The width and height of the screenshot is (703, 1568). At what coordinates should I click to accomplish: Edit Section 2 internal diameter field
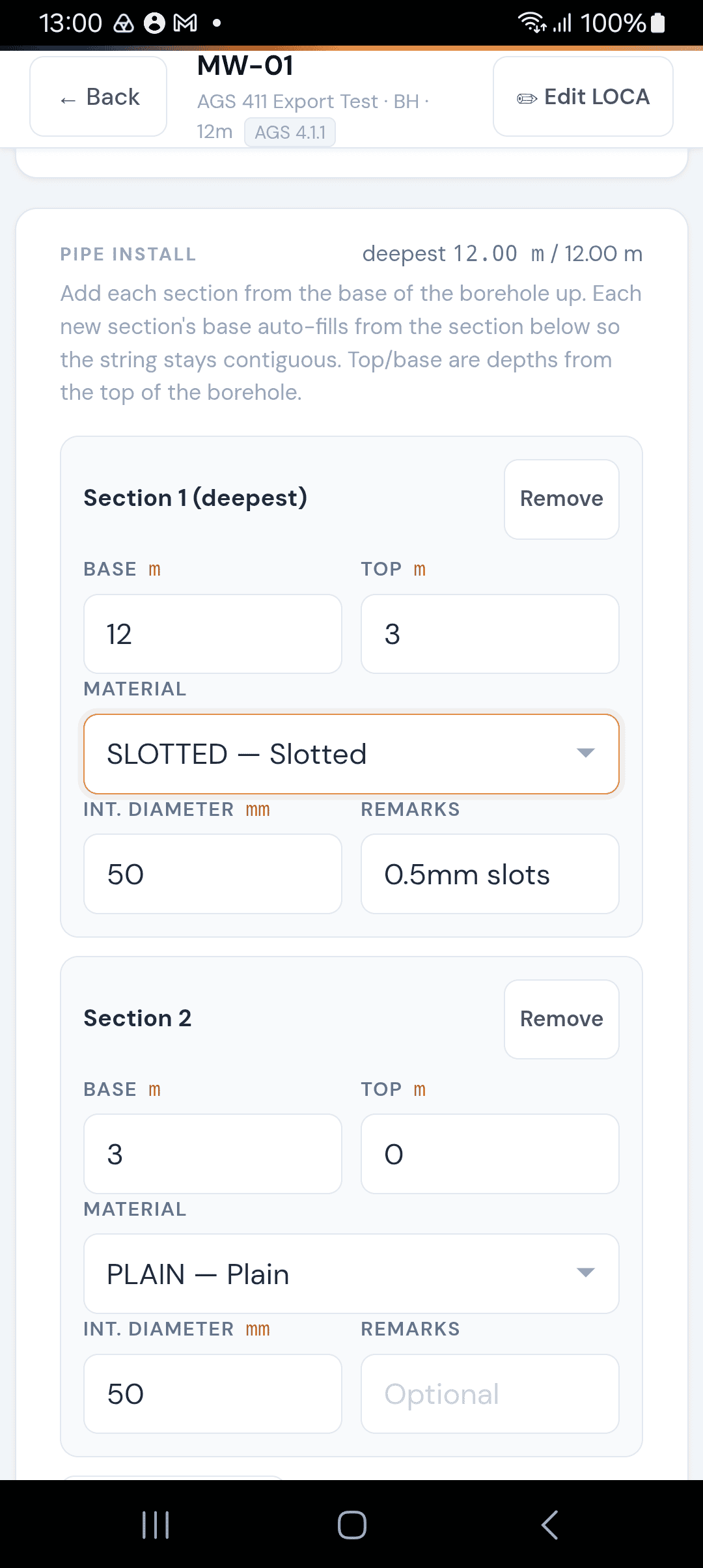[x=213, y=1394]
